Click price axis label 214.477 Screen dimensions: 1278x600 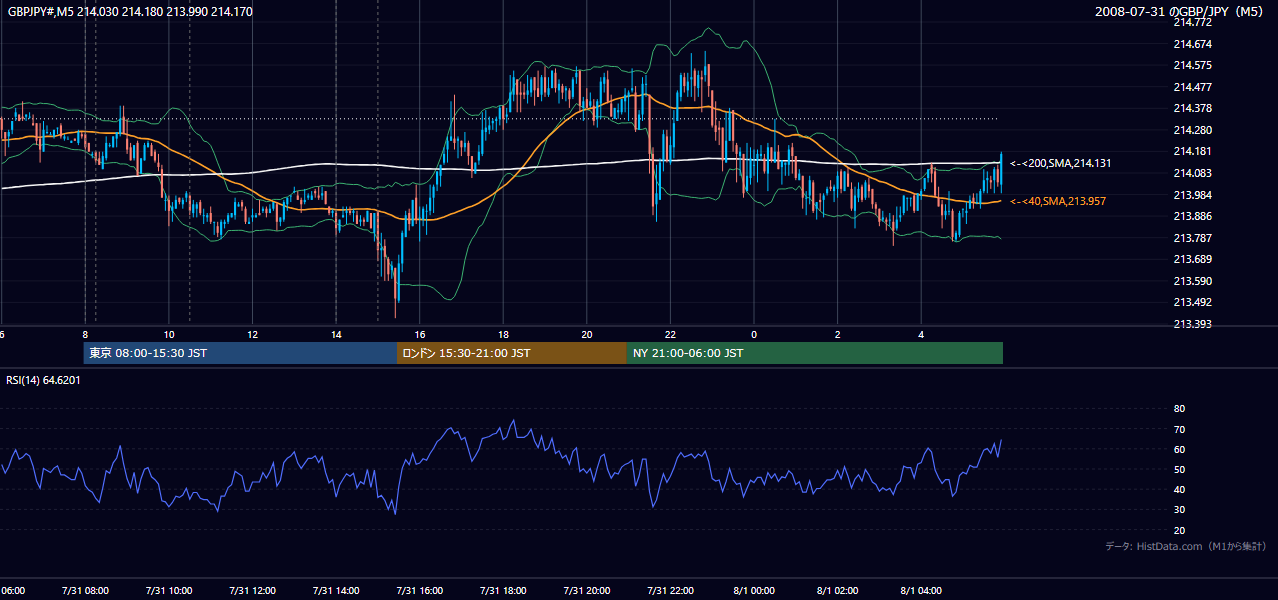click(1192, 87)
